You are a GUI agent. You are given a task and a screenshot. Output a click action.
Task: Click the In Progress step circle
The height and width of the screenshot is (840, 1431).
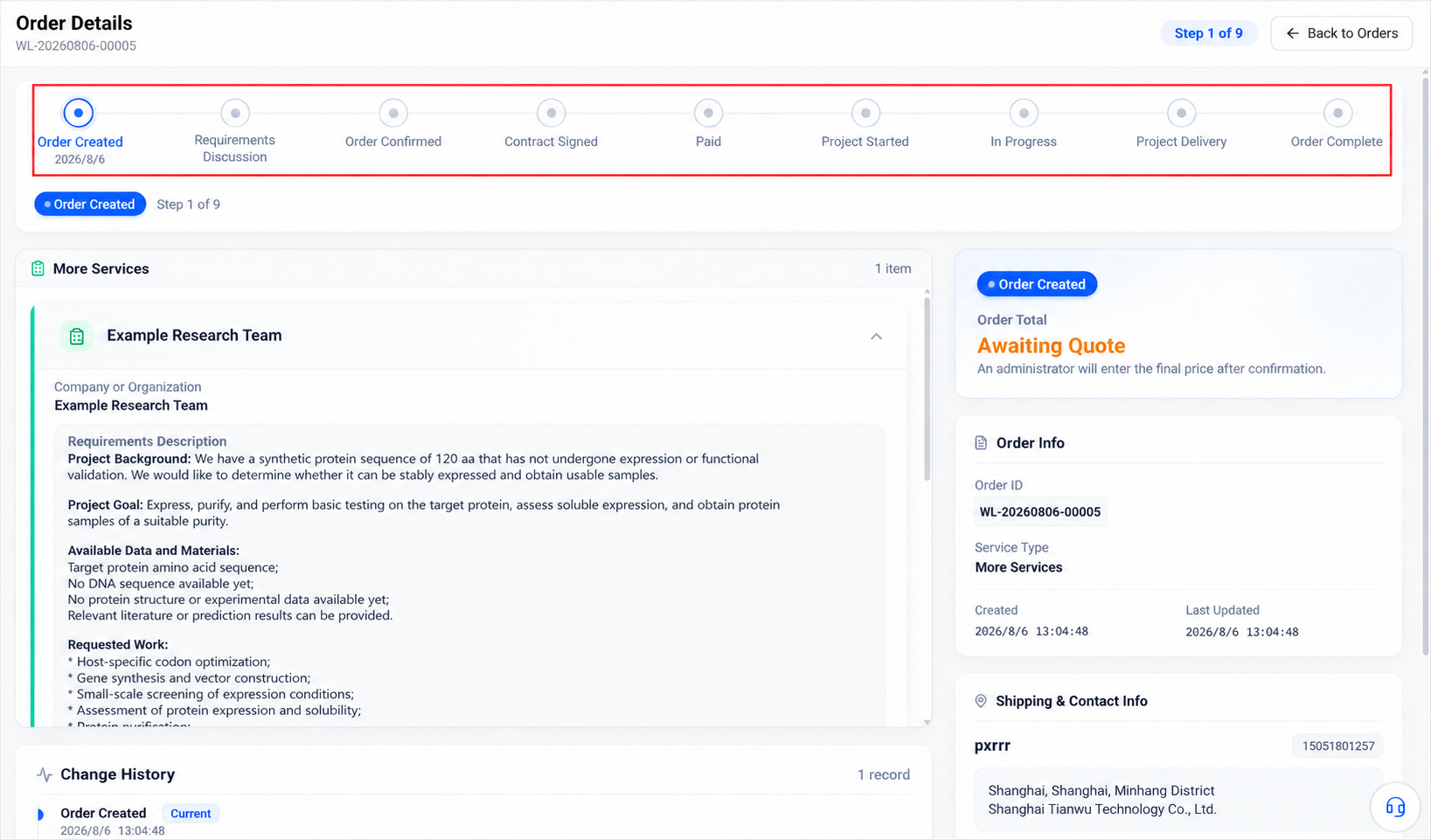(x=1024, y=113)
